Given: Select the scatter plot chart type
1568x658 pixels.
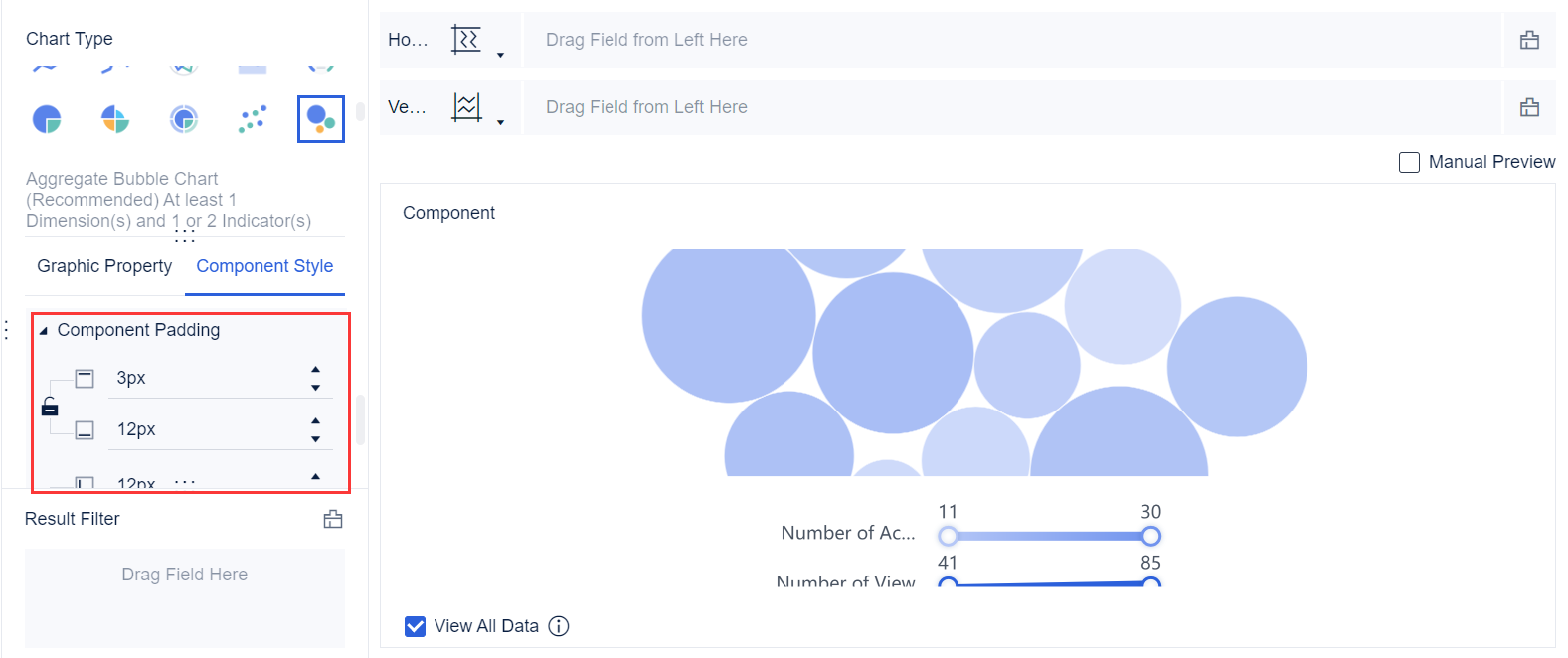Looking at the screenshot, I should [252, 118].
